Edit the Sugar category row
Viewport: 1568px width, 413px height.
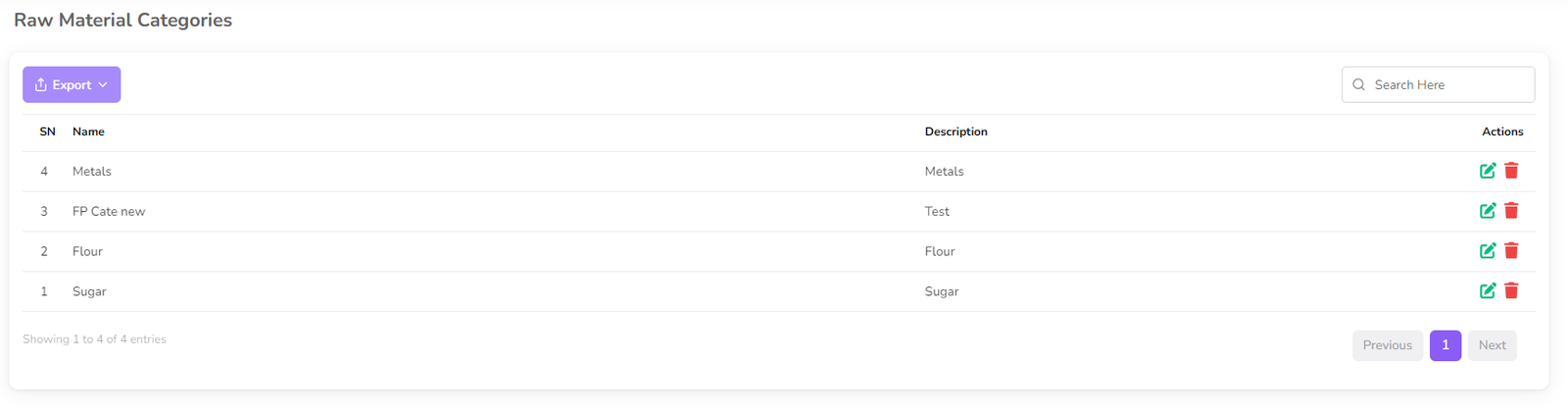click(1488, 291)
